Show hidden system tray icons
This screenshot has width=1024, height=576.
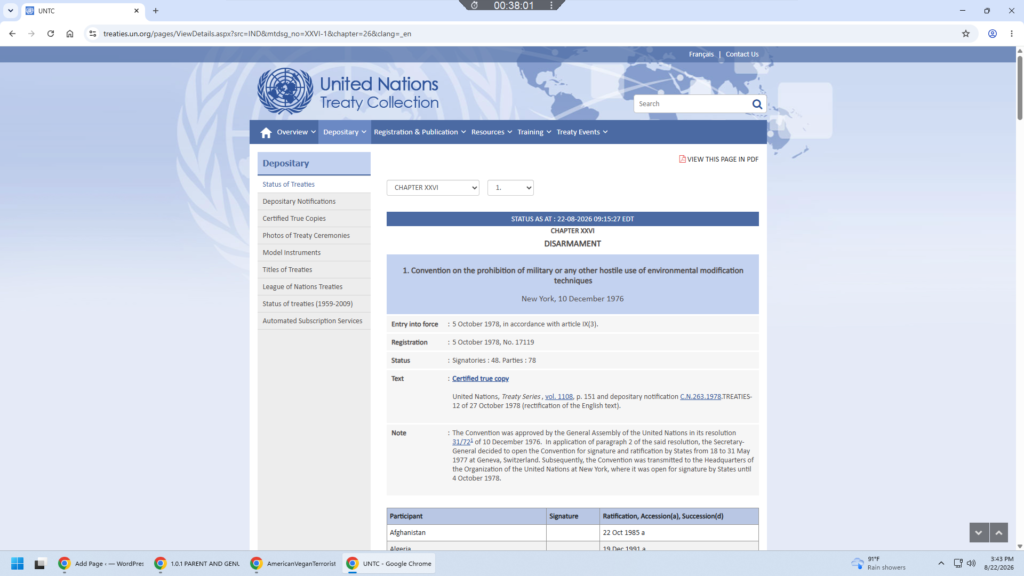click(x=941, y=563)
